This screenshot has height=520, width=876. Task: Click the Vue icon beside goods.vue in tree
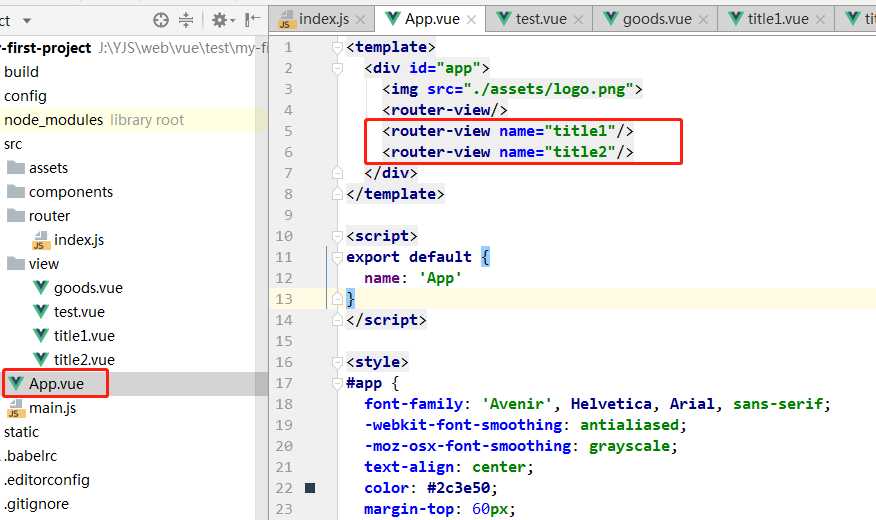(x=41, y=288)
